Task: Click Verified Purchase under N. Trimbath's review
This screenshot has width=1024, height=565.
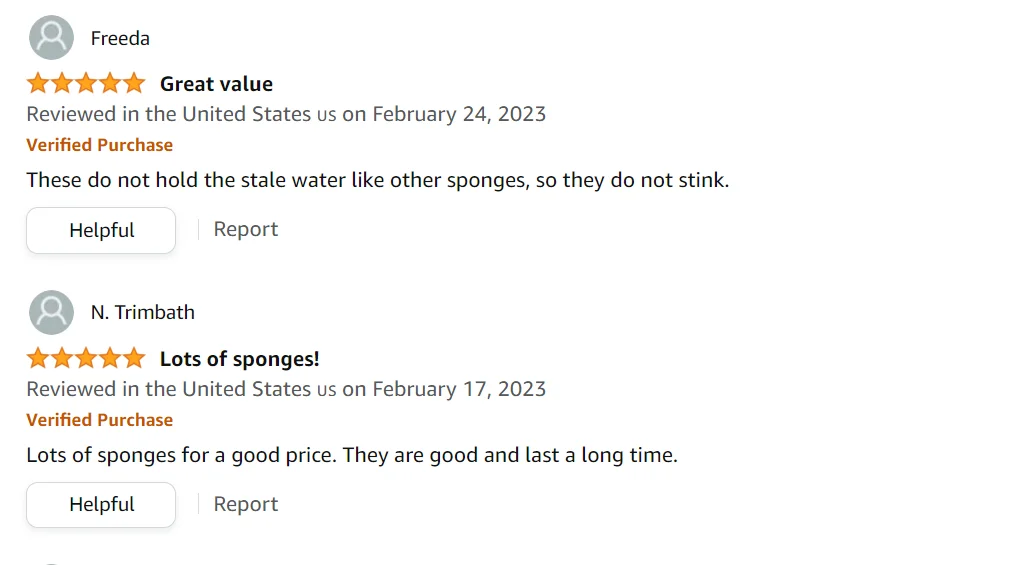Action: [99, 420]
